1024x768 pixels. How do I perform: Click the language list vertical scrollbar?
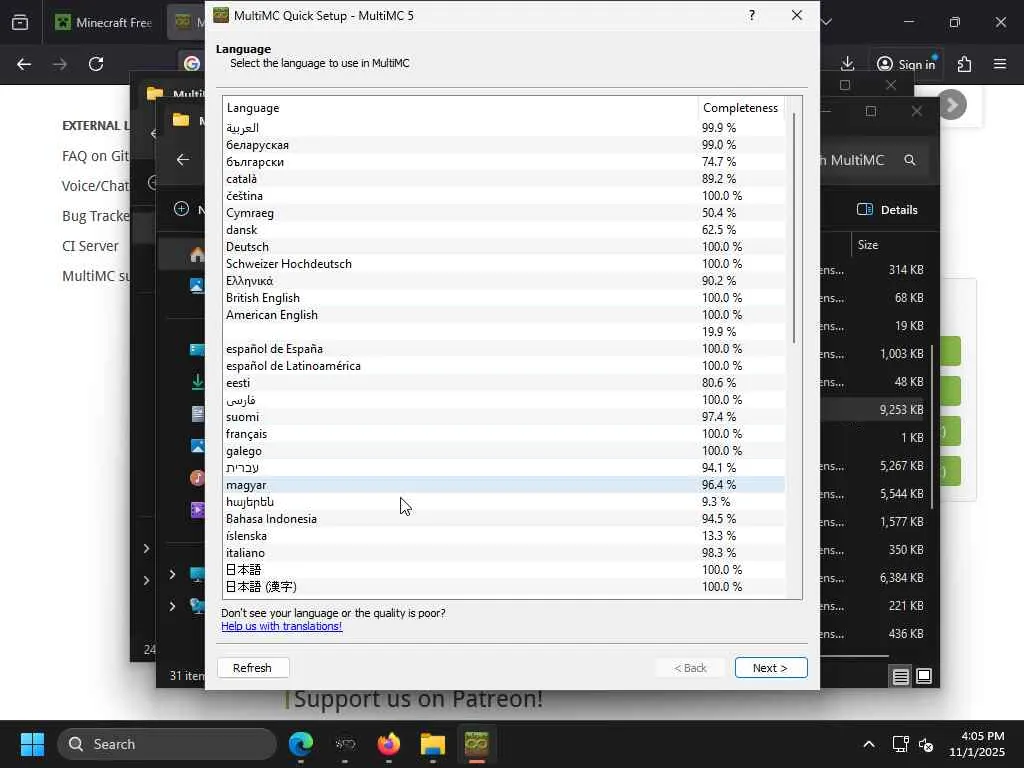pyautogui.click(x=794, y=229)
